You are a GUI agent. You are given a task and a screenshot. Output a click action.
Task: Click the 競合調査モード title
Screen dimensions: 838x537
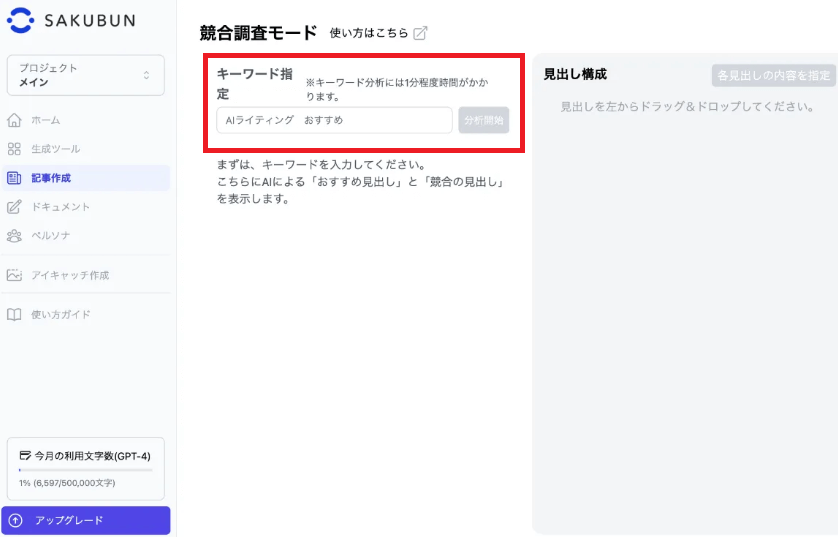pyautogui.click(x=259, y=33)
